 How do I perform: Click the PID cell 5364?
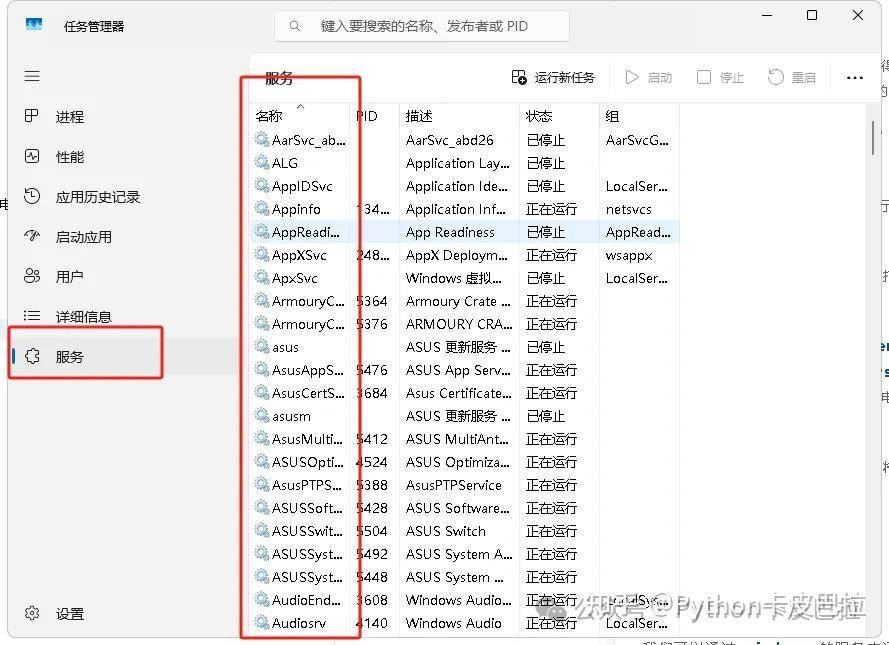coord(372,301)
